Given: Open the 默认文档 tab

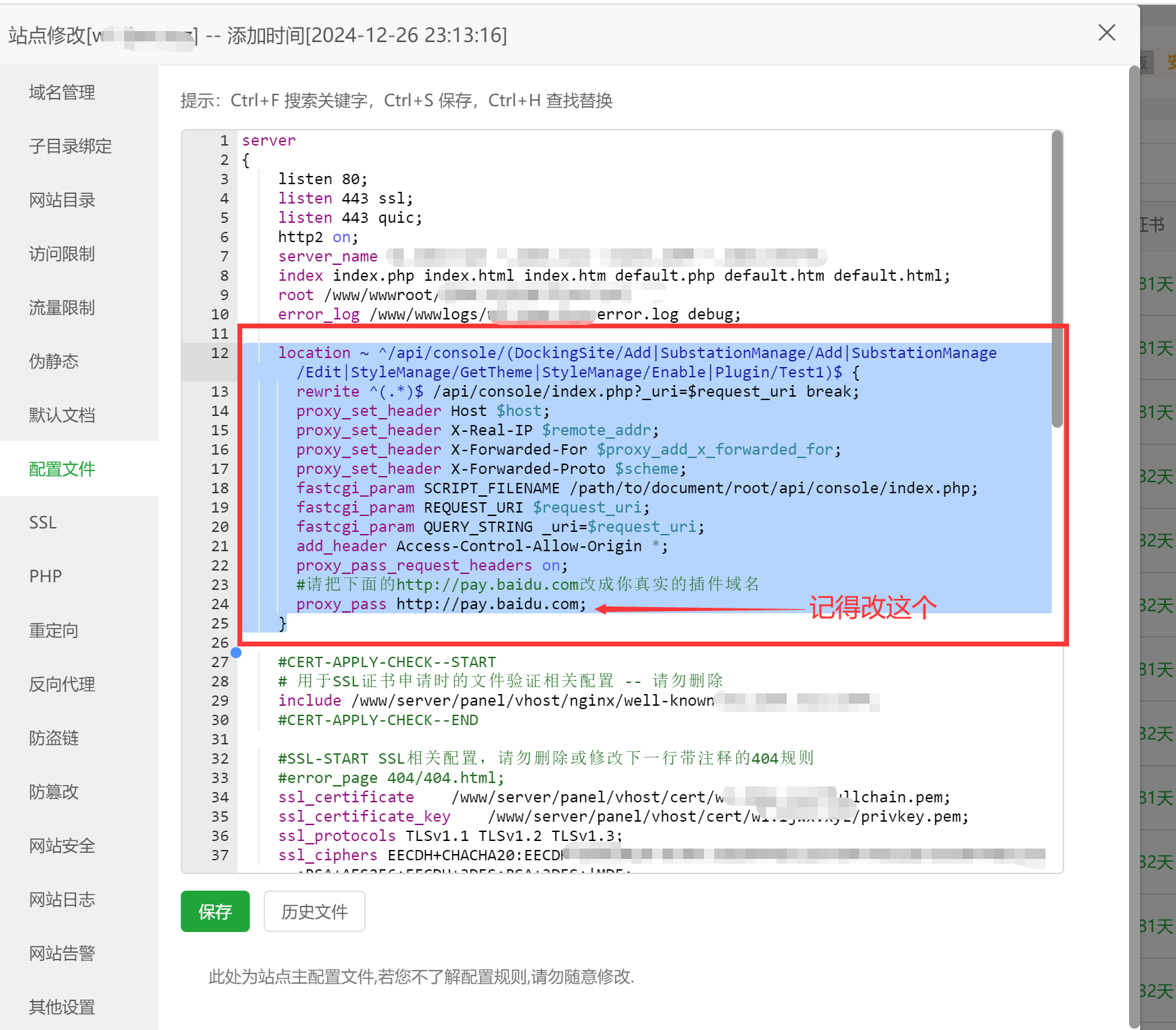Looking at the screenshot, I should click(62, 415).
